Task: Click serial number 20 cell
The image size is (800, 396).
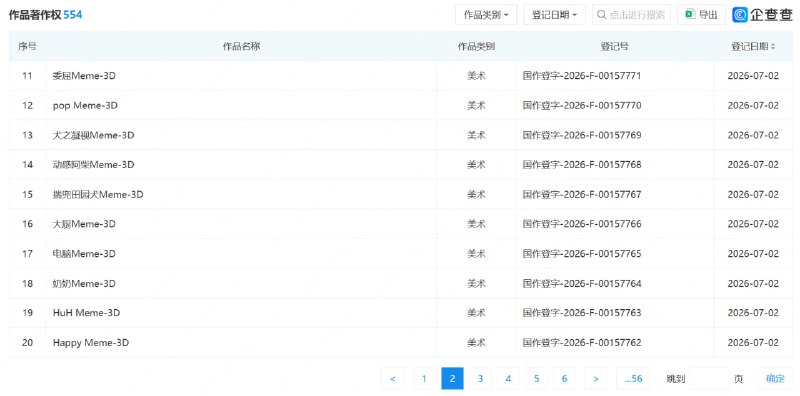Action: 27,342
